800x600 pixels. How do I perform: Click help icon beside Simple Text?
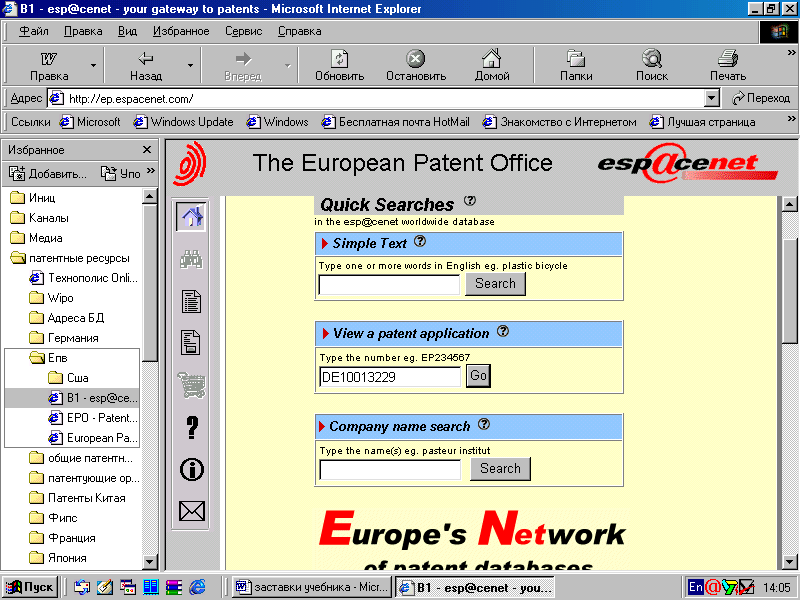click(420, 241)
